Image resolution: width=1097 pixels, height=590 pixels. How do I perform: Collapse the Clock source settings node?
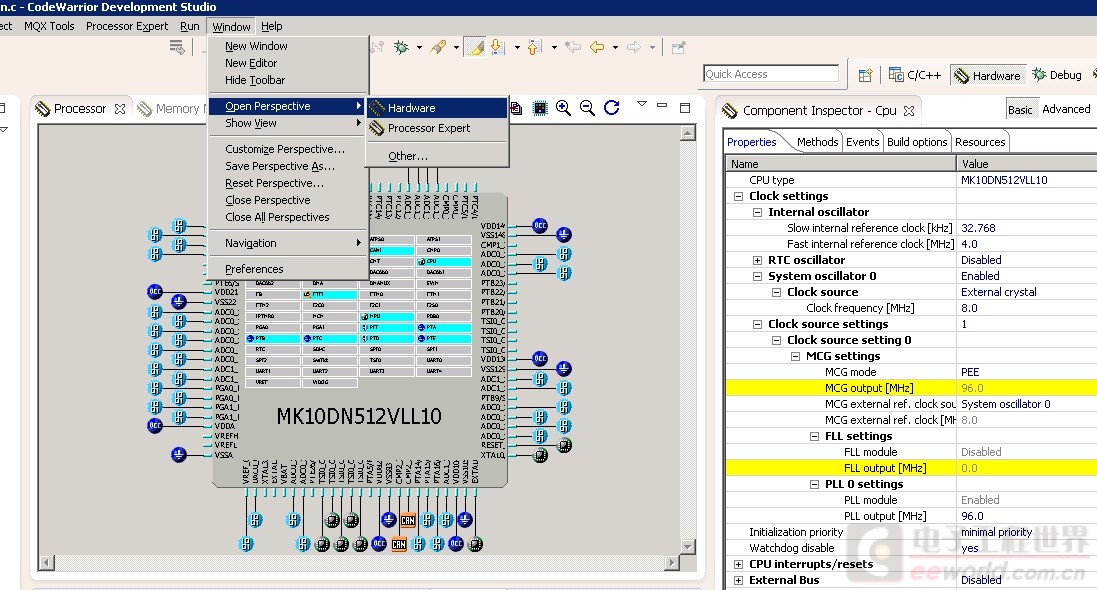pyautogui.click(x=757, y=325)
